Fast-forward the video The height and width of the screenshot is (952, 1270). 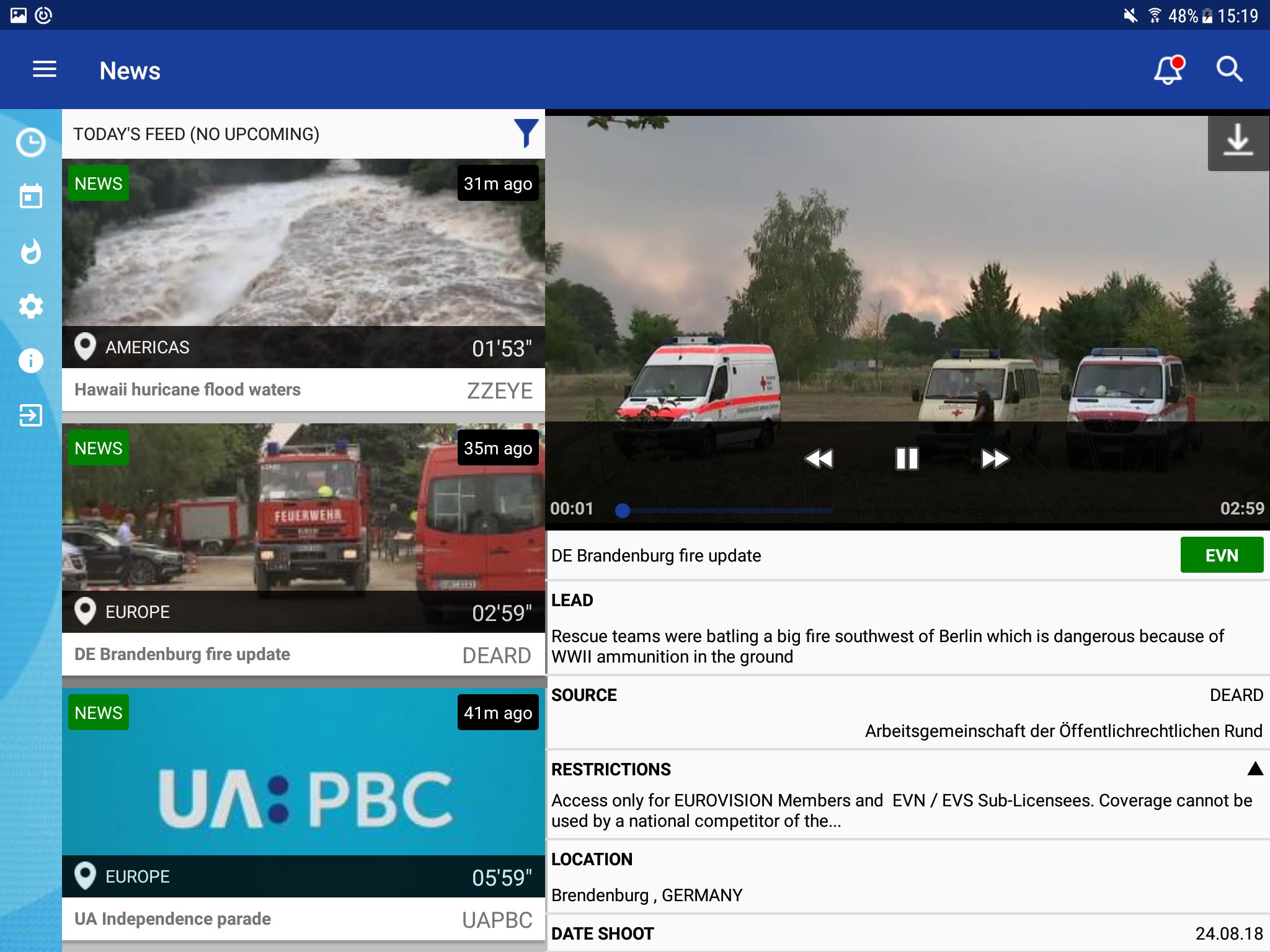[x=995, y=459]
